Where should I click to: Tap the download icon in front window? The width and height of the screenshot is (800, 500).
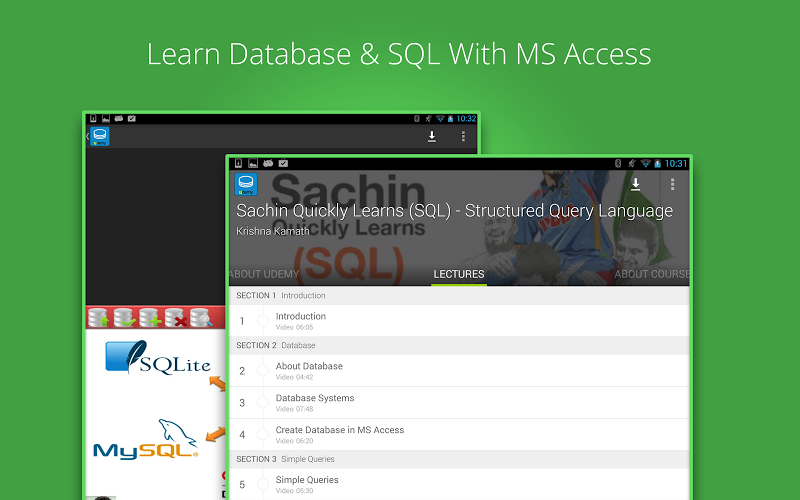635,184
